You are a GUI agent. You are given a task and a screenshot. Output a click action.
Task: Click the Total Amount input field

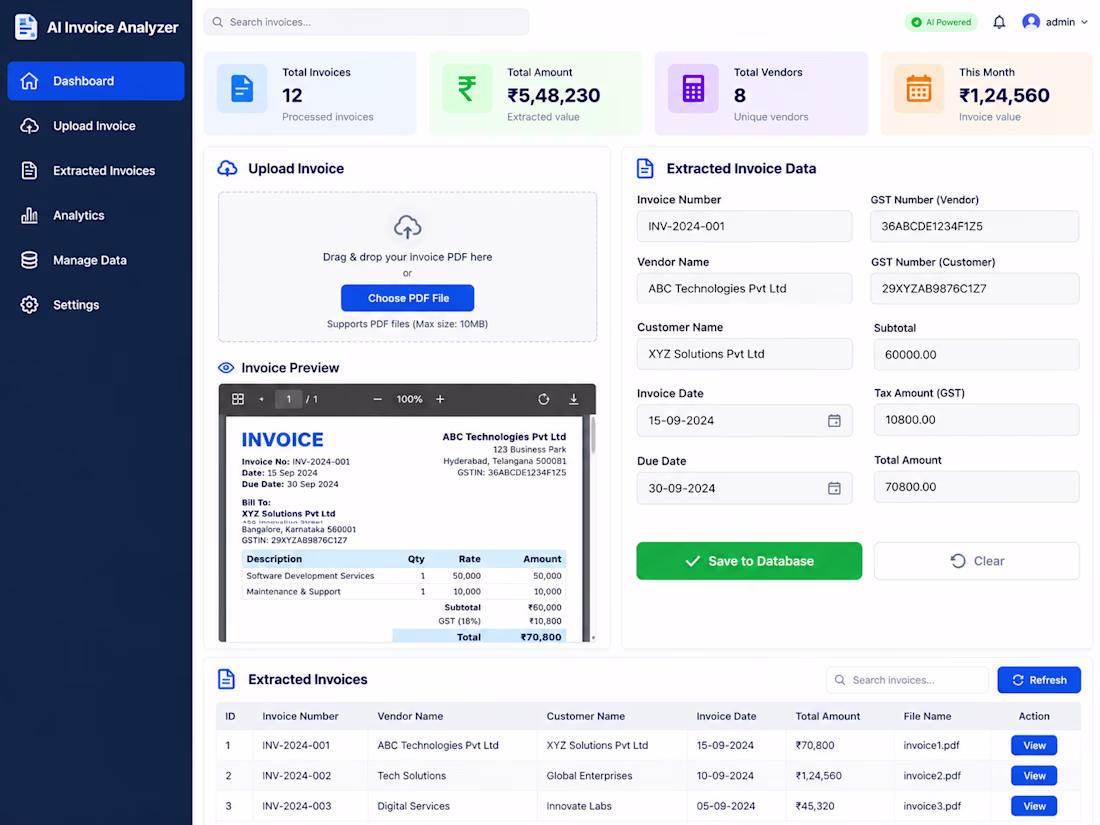(x=977, y=487)
